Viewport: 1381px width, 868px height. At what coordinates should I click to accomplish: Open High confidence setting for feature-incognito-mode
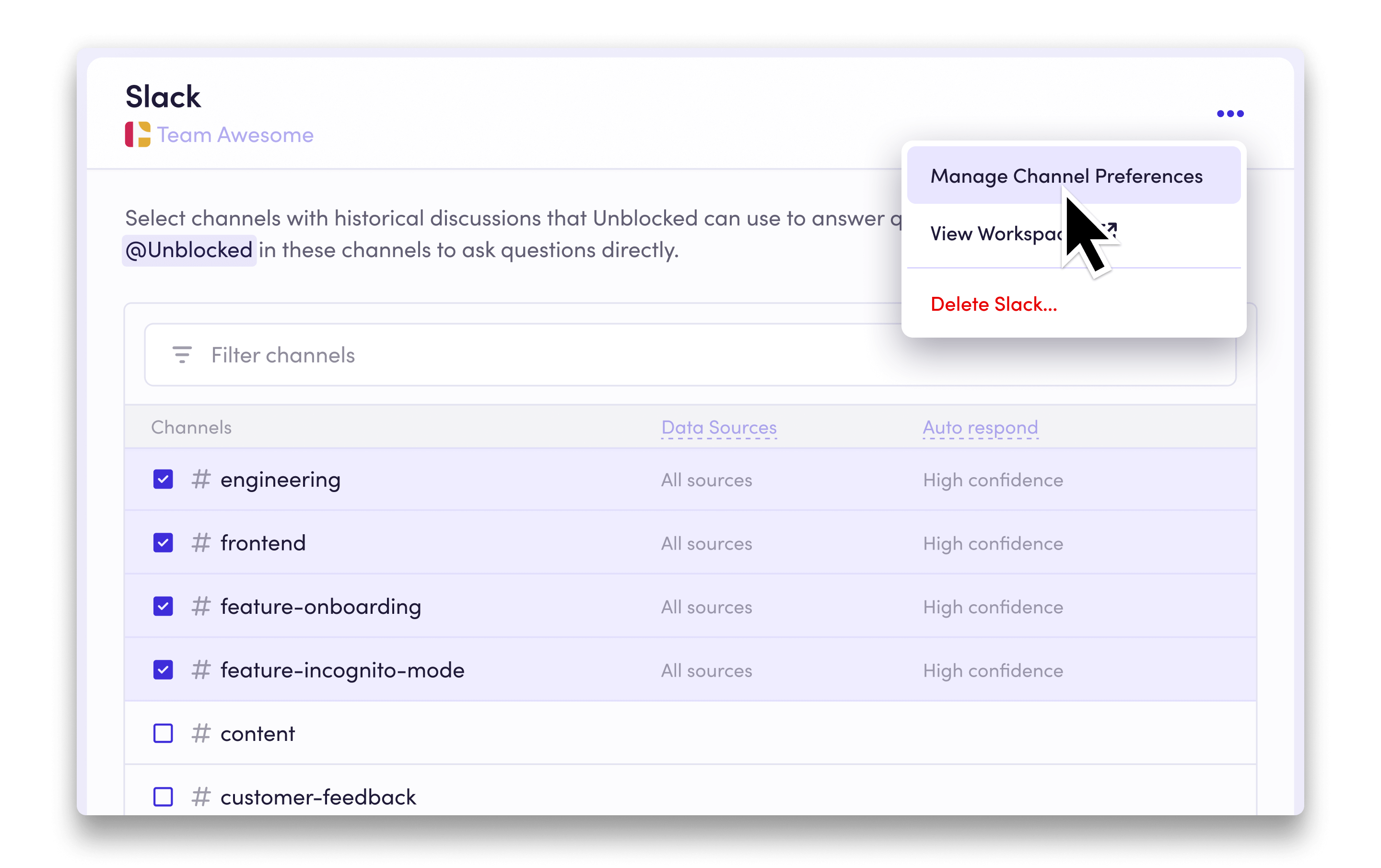[x=993, y=671]
